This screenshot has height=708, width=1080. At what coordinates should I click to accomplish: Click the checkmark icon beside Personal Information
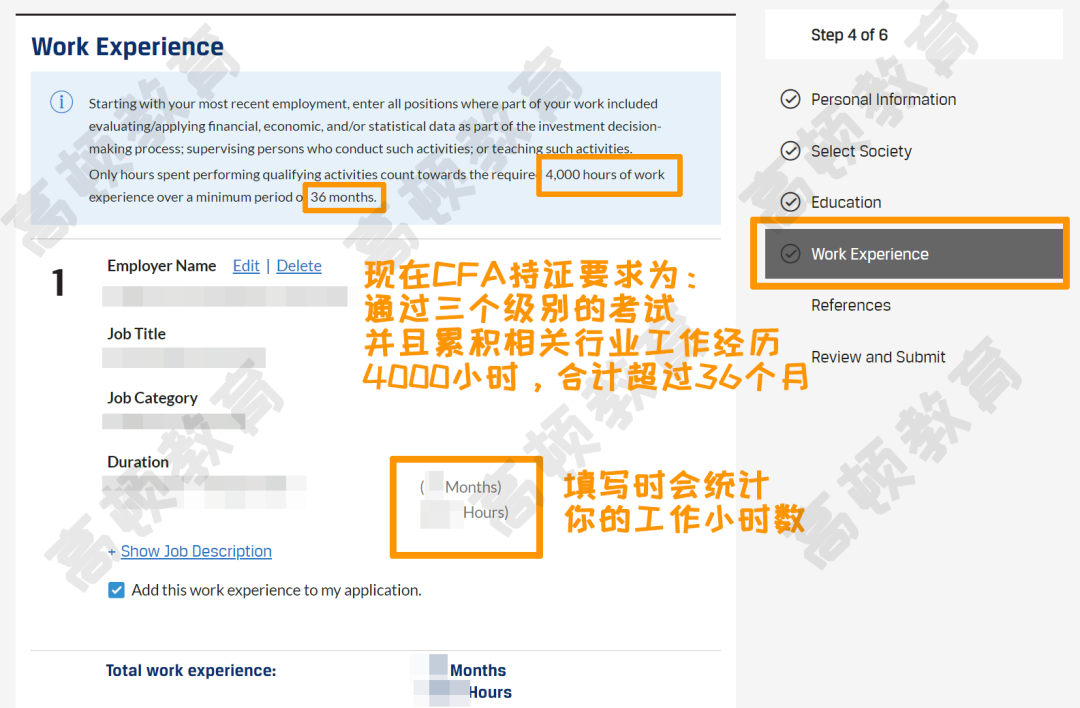point(790,99)
